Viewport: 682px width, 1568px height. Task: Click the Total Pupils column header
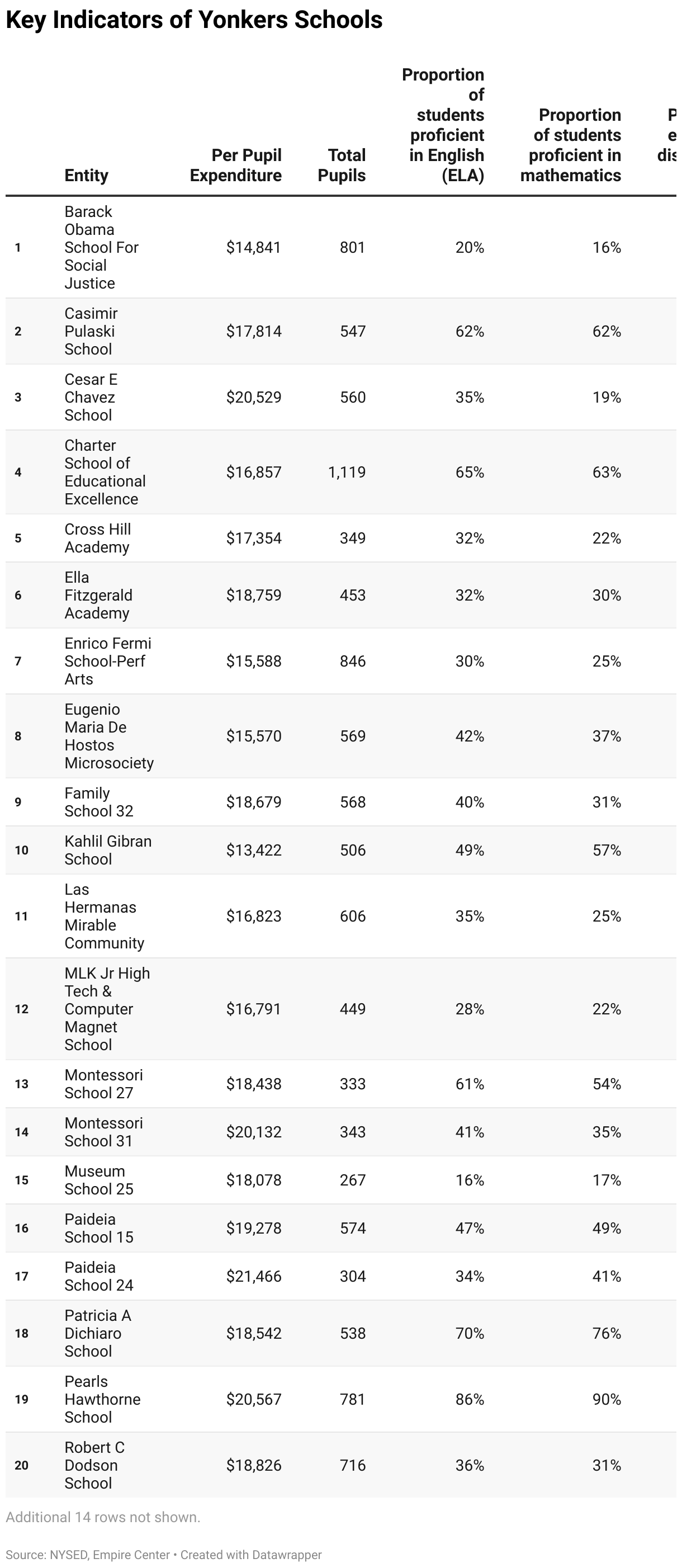pyautogui.click(x=342, y=166)
